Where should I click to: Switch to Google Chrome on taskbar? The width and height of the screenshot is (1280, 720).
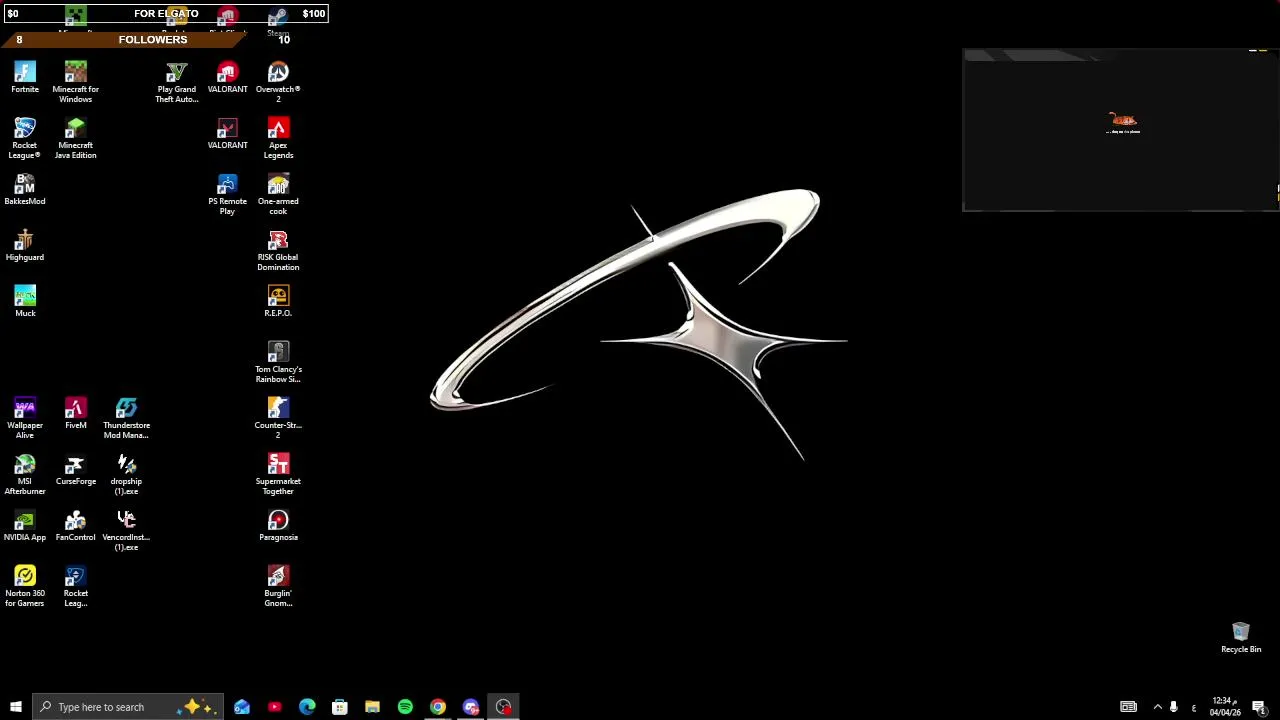coord(438,707)
